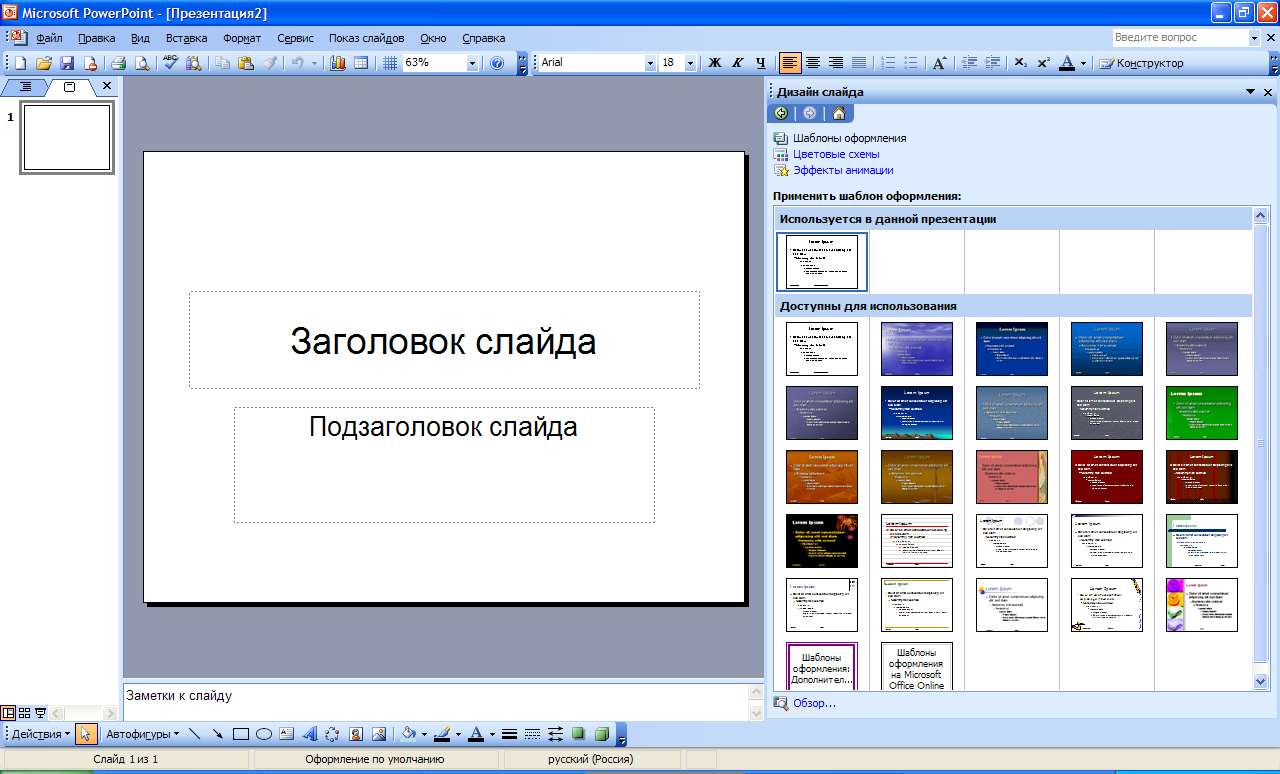Screen dimensions: 1280x774
Task: Run the ABC spelling check
Action: point(170,63)
